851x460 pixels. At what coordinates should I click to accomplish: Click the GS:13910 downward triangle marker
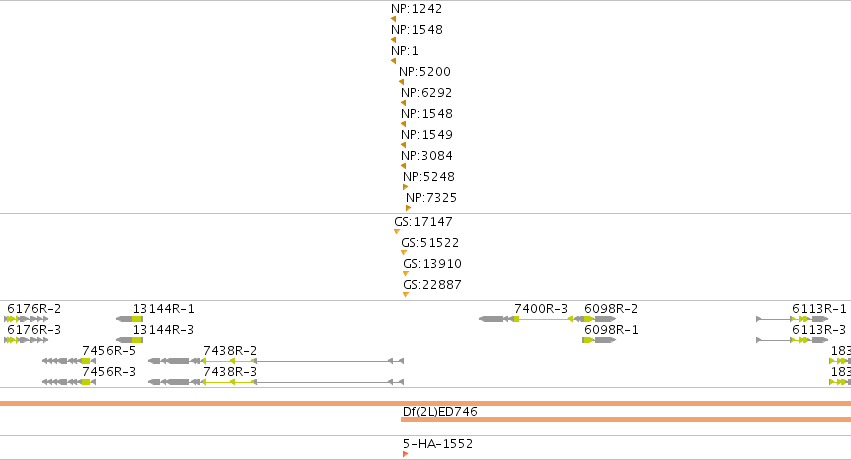tap(406, 273)
